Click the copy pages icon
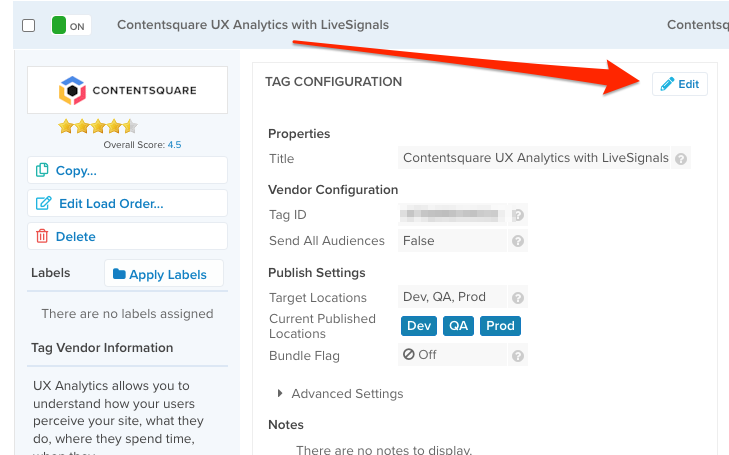729x455 pixels. pyautogui.click(x=42, y=170)
